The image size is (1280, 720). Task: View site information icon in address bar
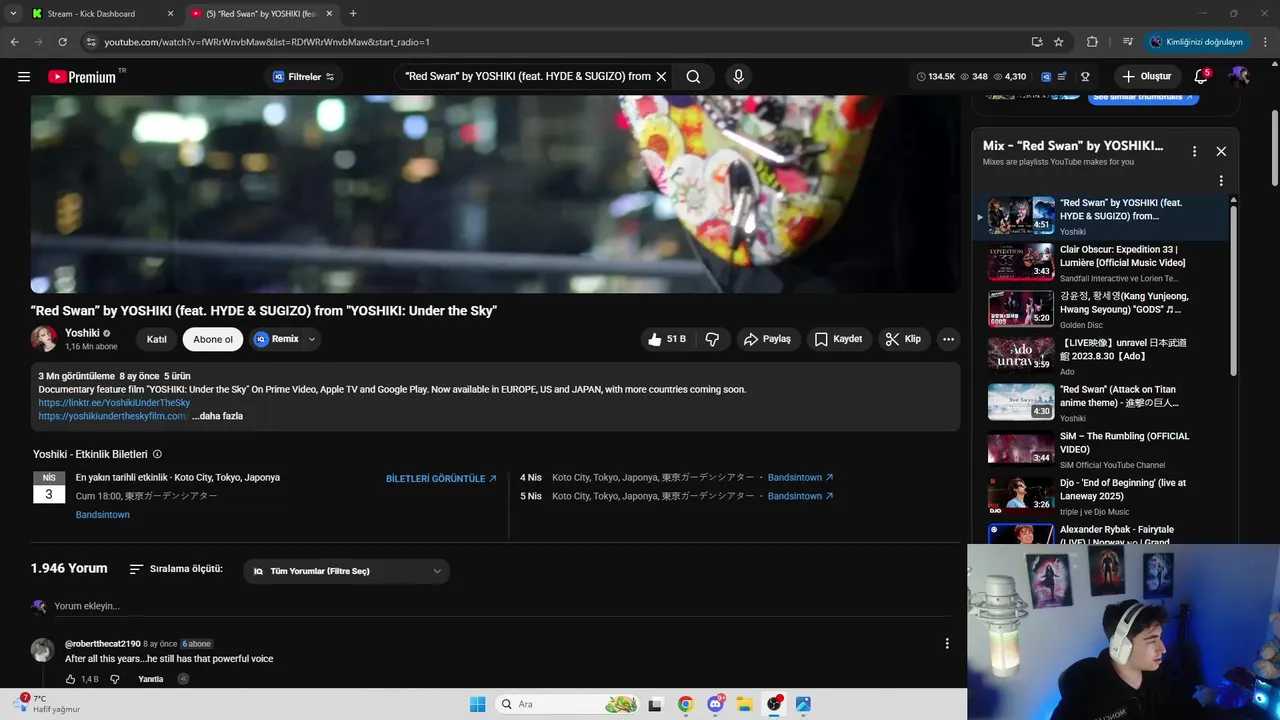click(91, 42)
